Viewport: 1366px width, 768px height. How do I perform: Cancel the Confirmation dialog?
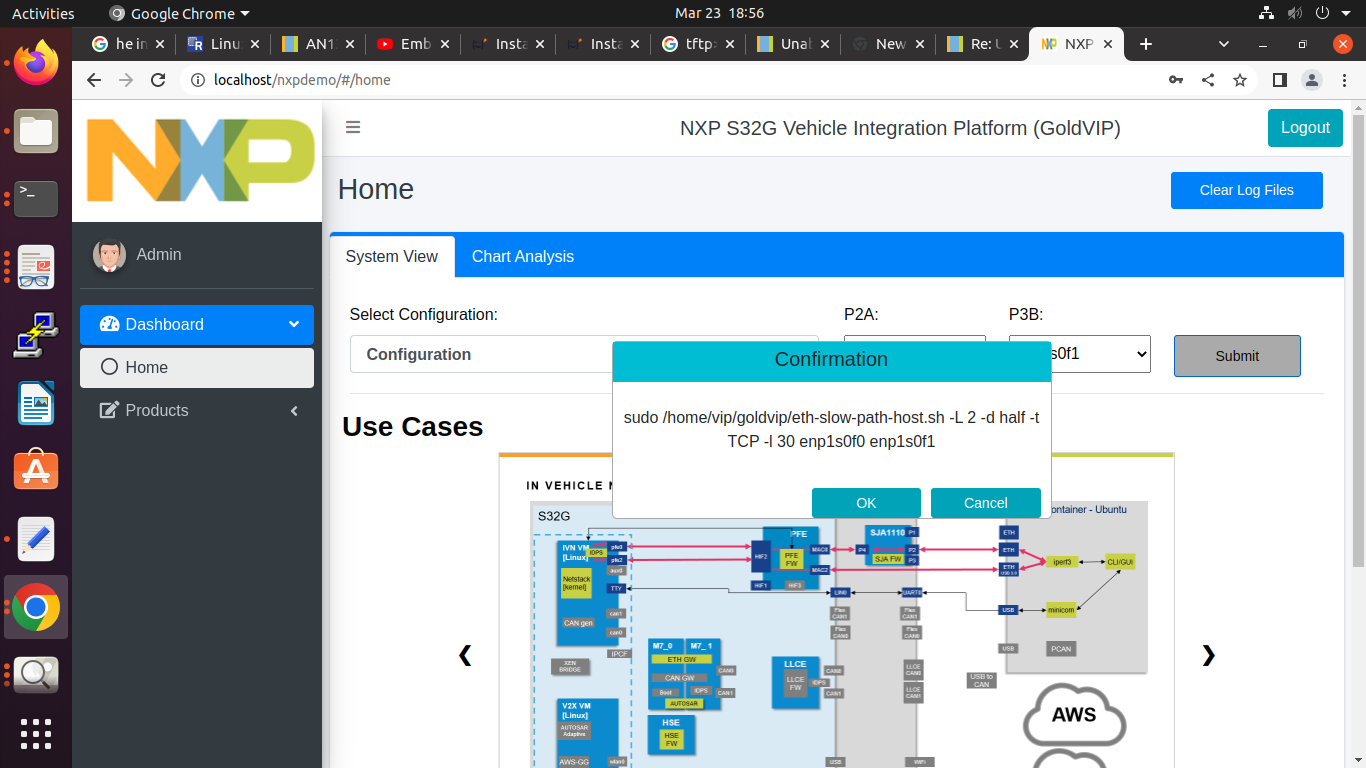(x=986, y=503)
